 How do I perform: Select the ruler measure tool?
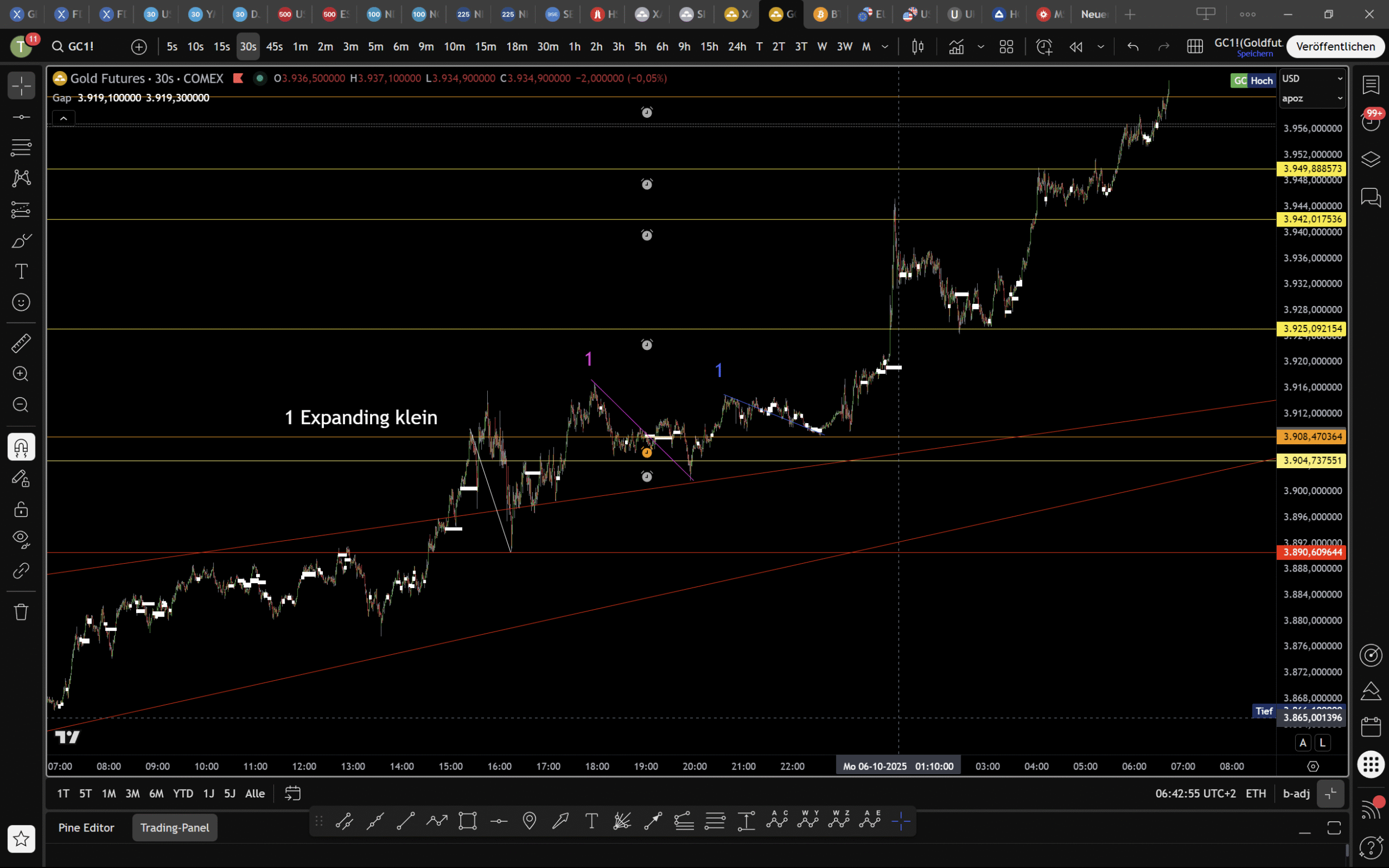21,343
